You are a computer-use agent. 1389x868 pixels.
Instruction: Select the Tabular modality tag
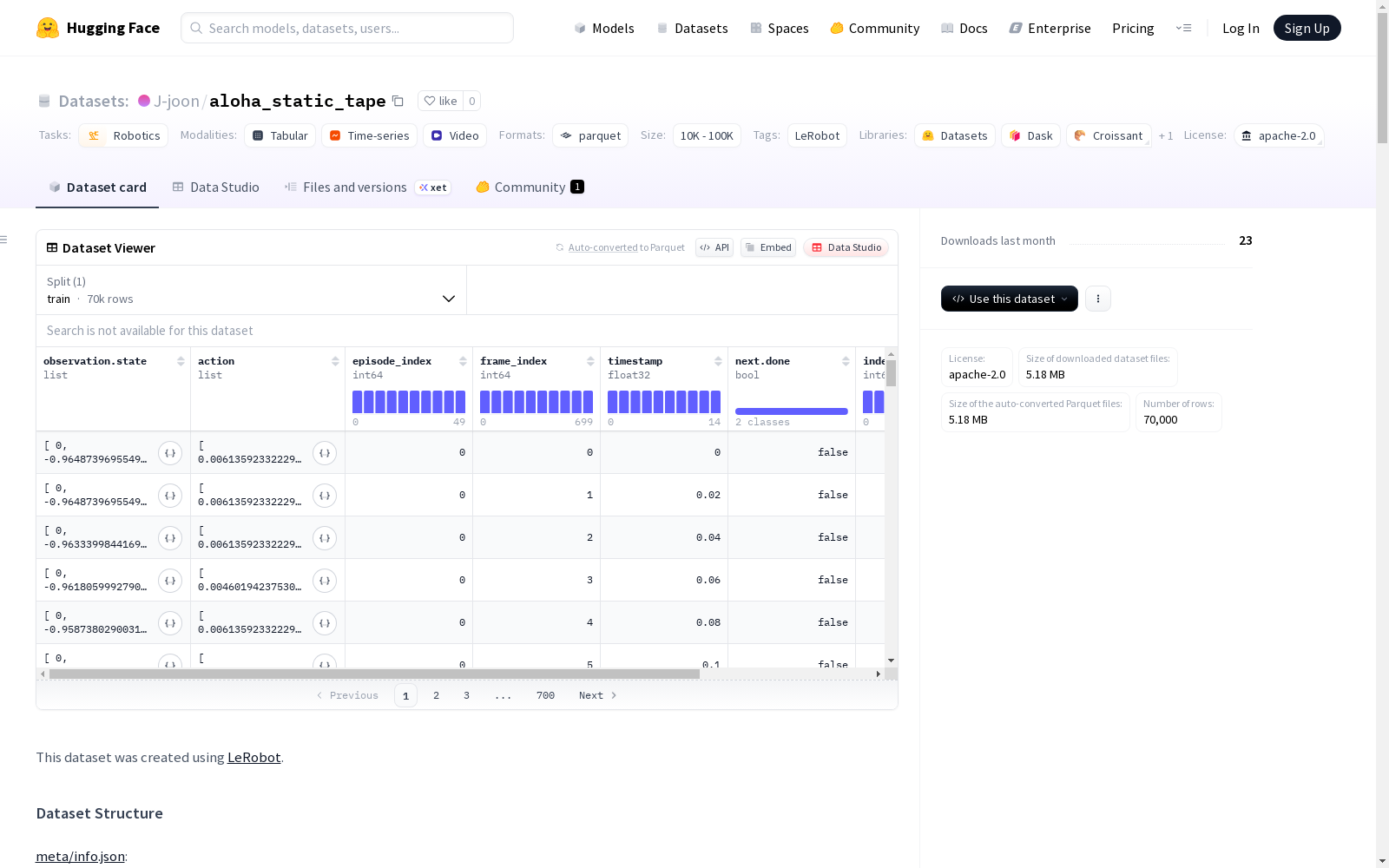pos(280,135)
